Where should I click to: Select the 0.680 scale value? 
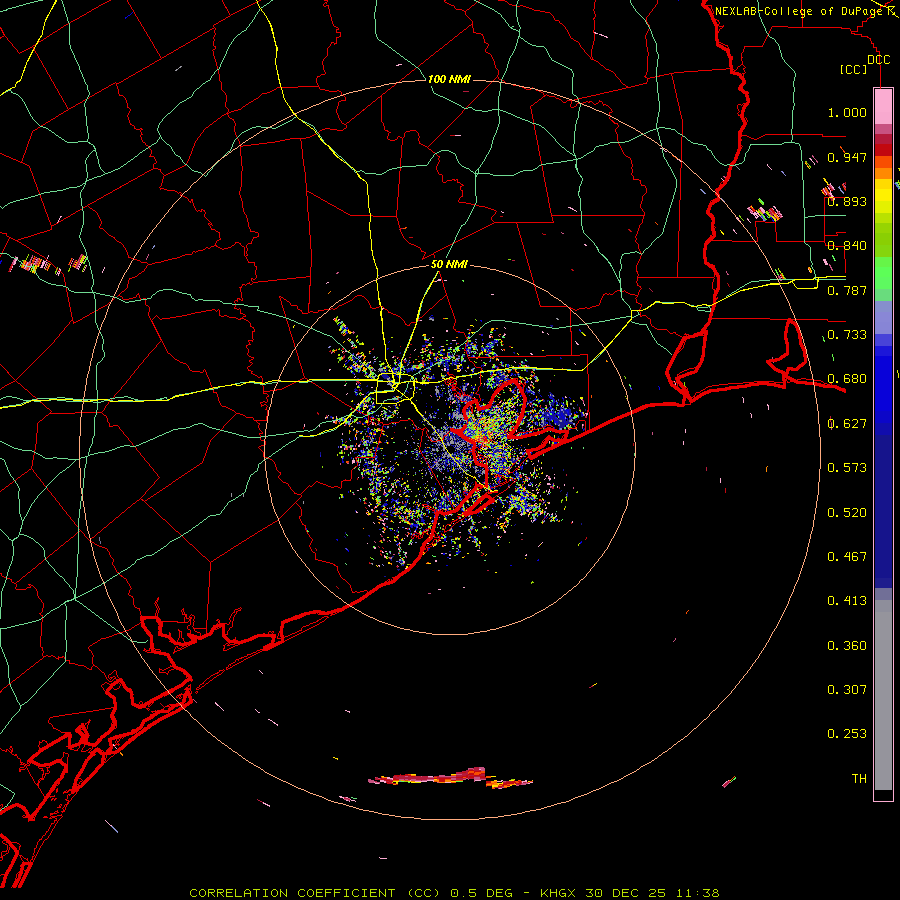click(847, 379)
